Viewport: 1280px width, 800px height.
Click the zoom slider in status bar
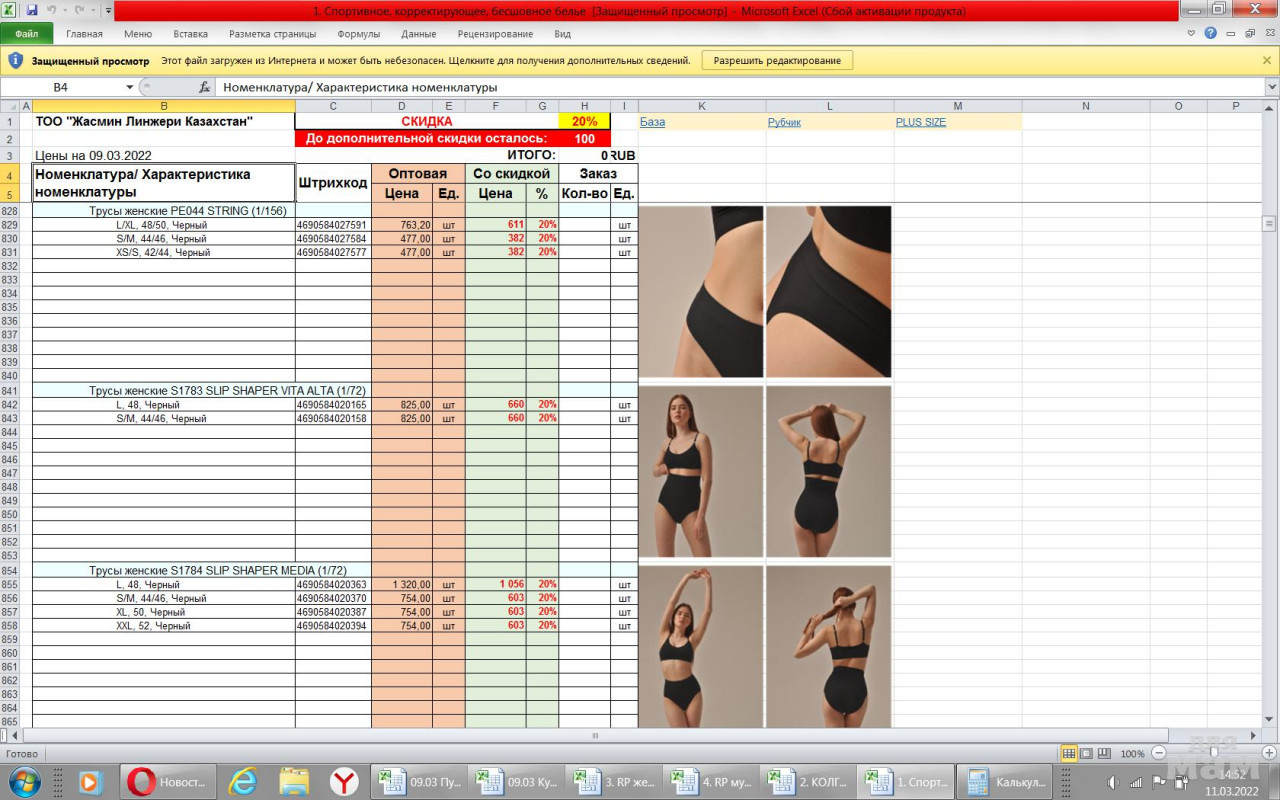tap(1214, 753)
